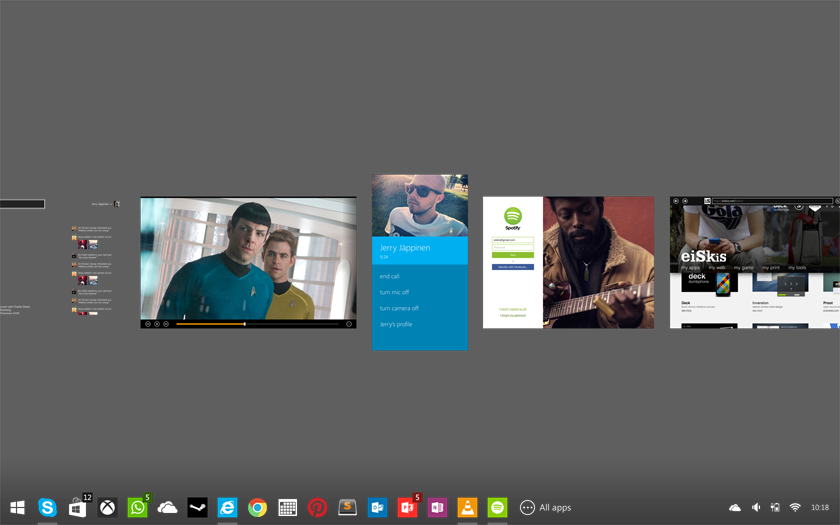Open WhatsApp taskbar icon
The image size is (840, 525).
coord(138,507)
